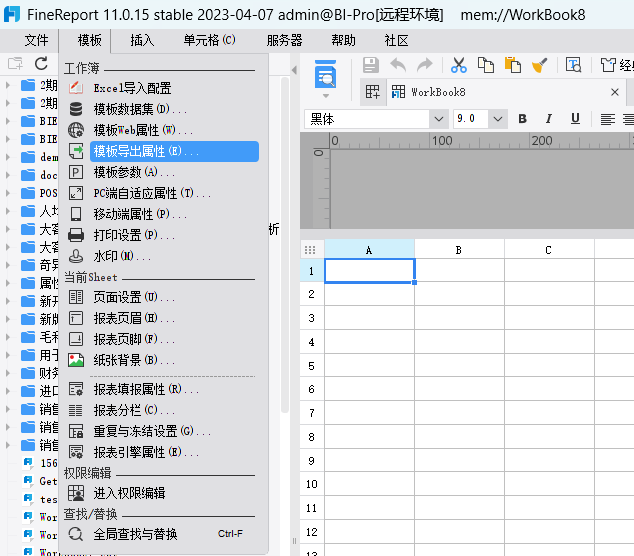Open the 9.0 font size dropdown
Viewport: 634px width, 556px height.
[498, 119]
